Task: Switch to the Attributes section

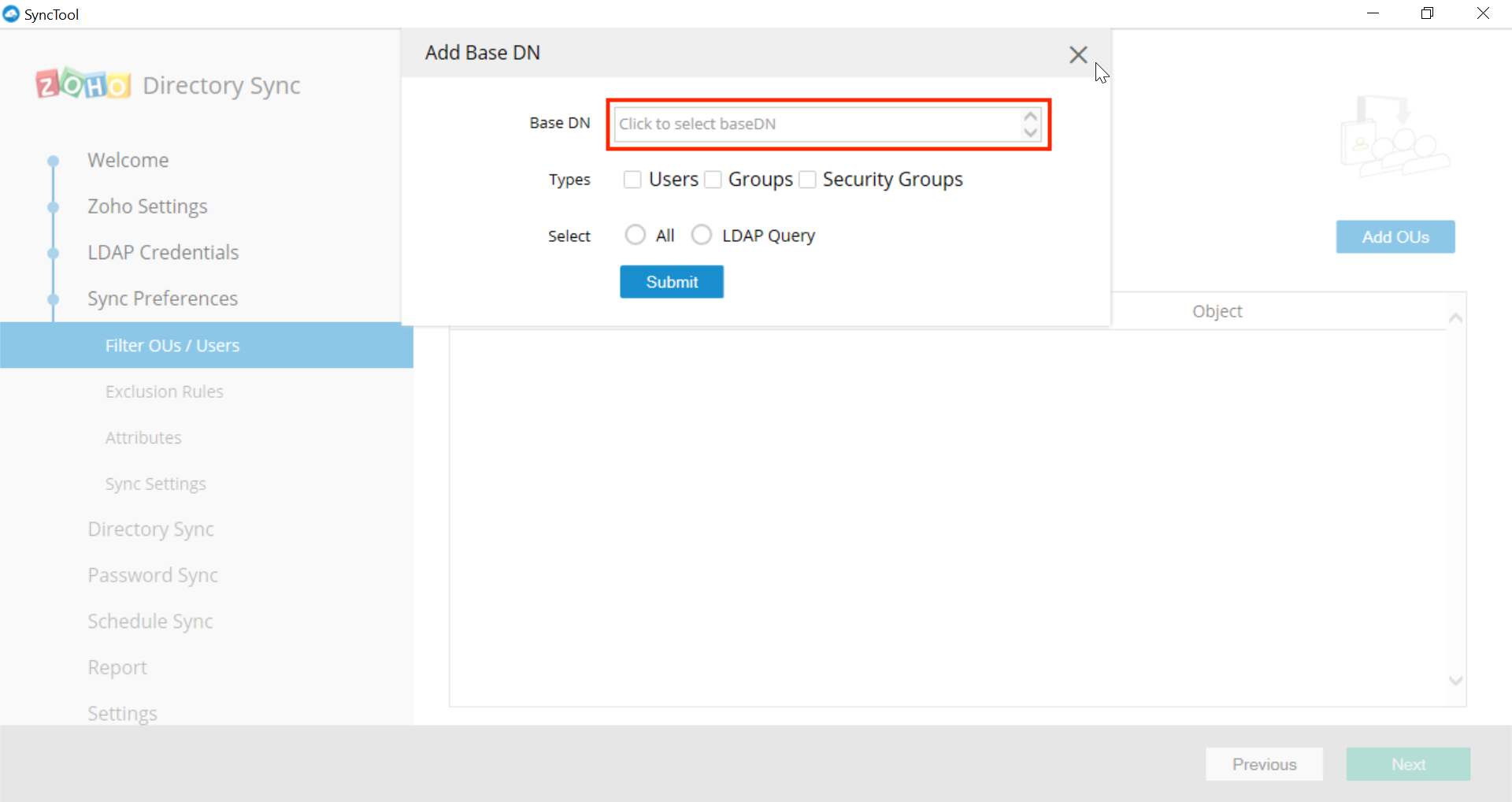Action: (143, 437)
